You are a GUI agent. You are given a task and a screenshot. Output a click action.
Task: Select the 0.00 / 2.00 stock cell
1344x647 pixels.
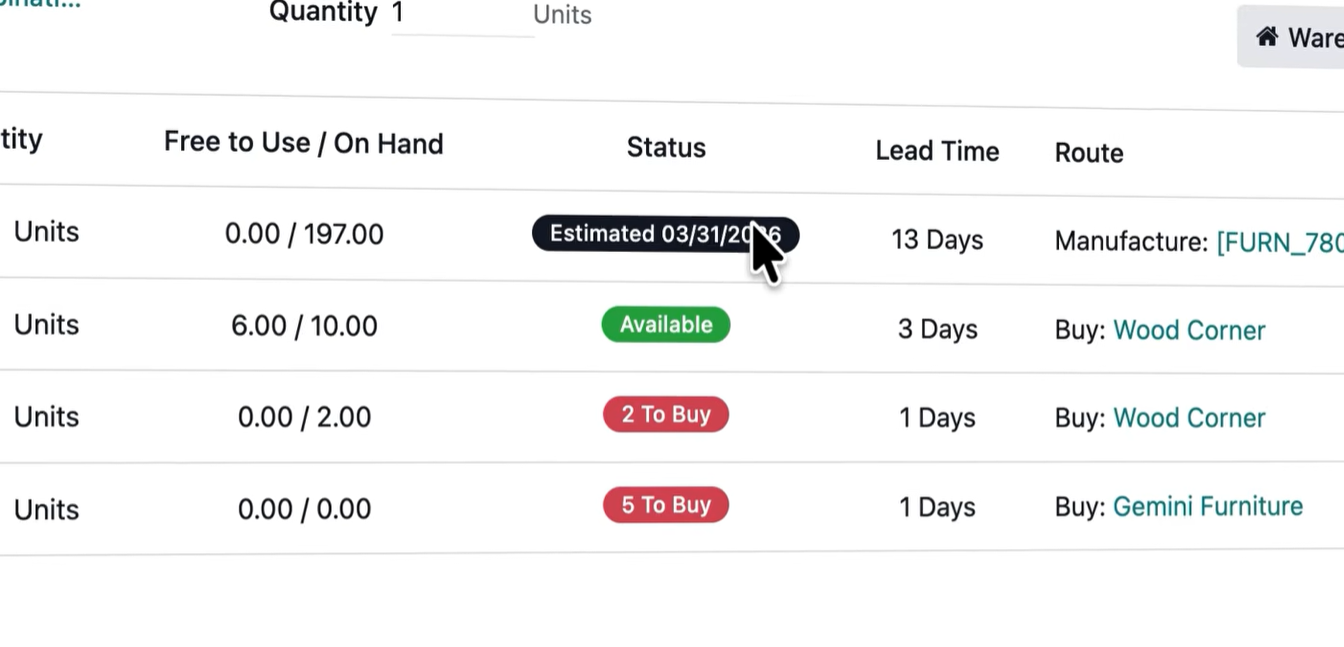pos(304,417)
